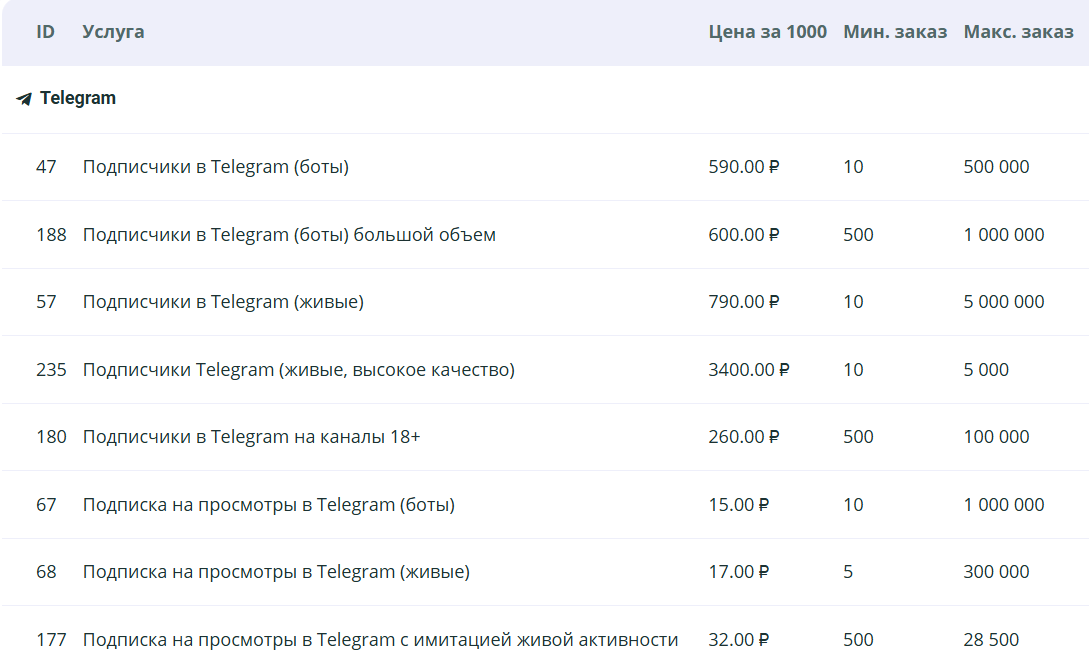The height and width of the screenshot is (672, 1089).
Task: Click the price 17.00 ₽
Action: tap(739, 572)
